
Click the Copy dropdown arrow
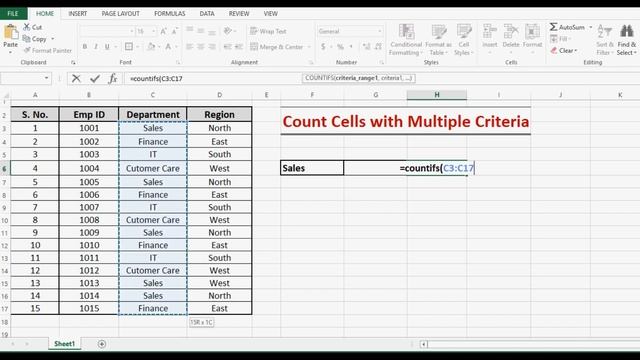coord(53,39)
